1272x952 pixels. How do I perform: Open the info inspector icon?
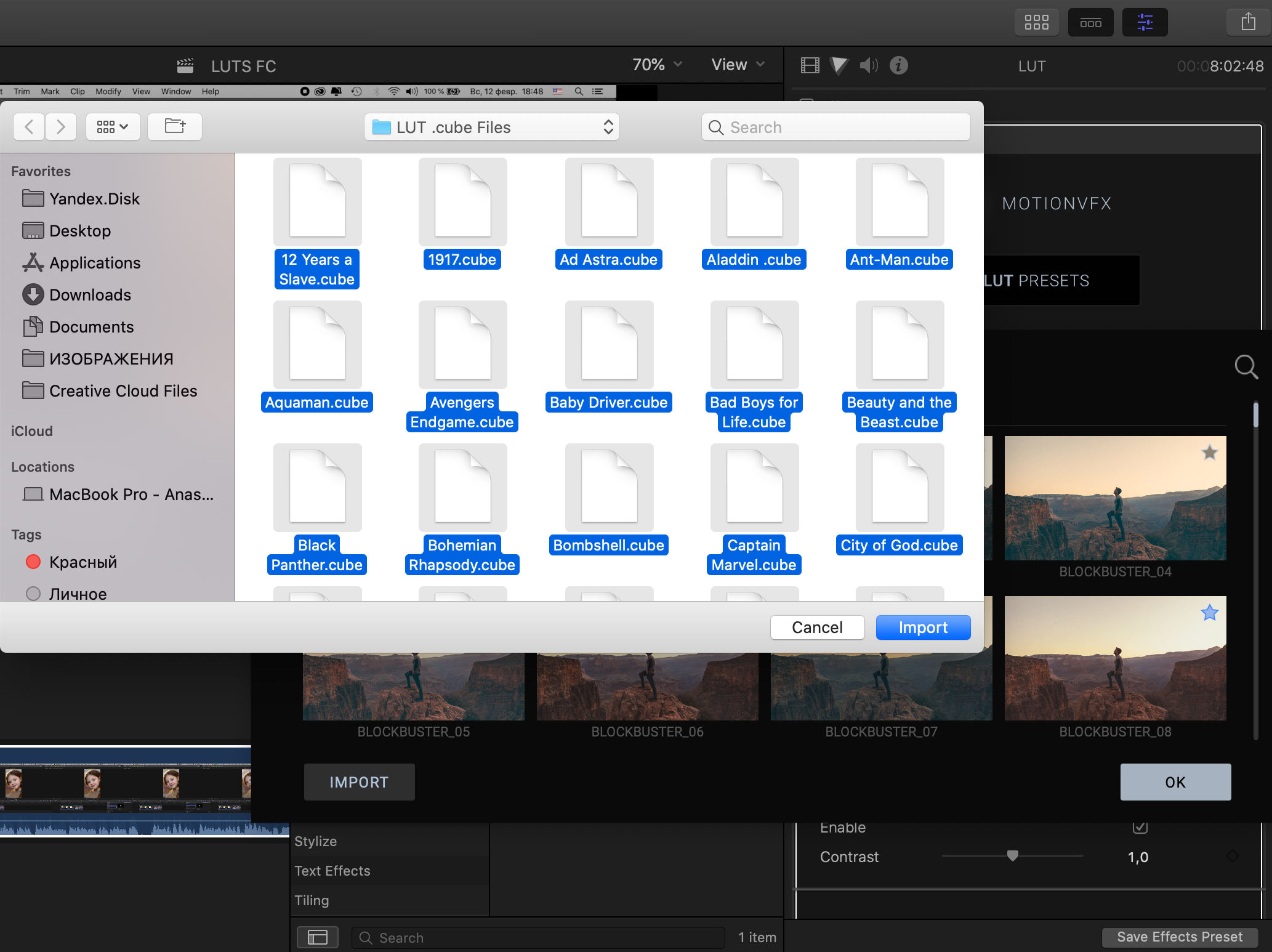[x=898, y=65]
